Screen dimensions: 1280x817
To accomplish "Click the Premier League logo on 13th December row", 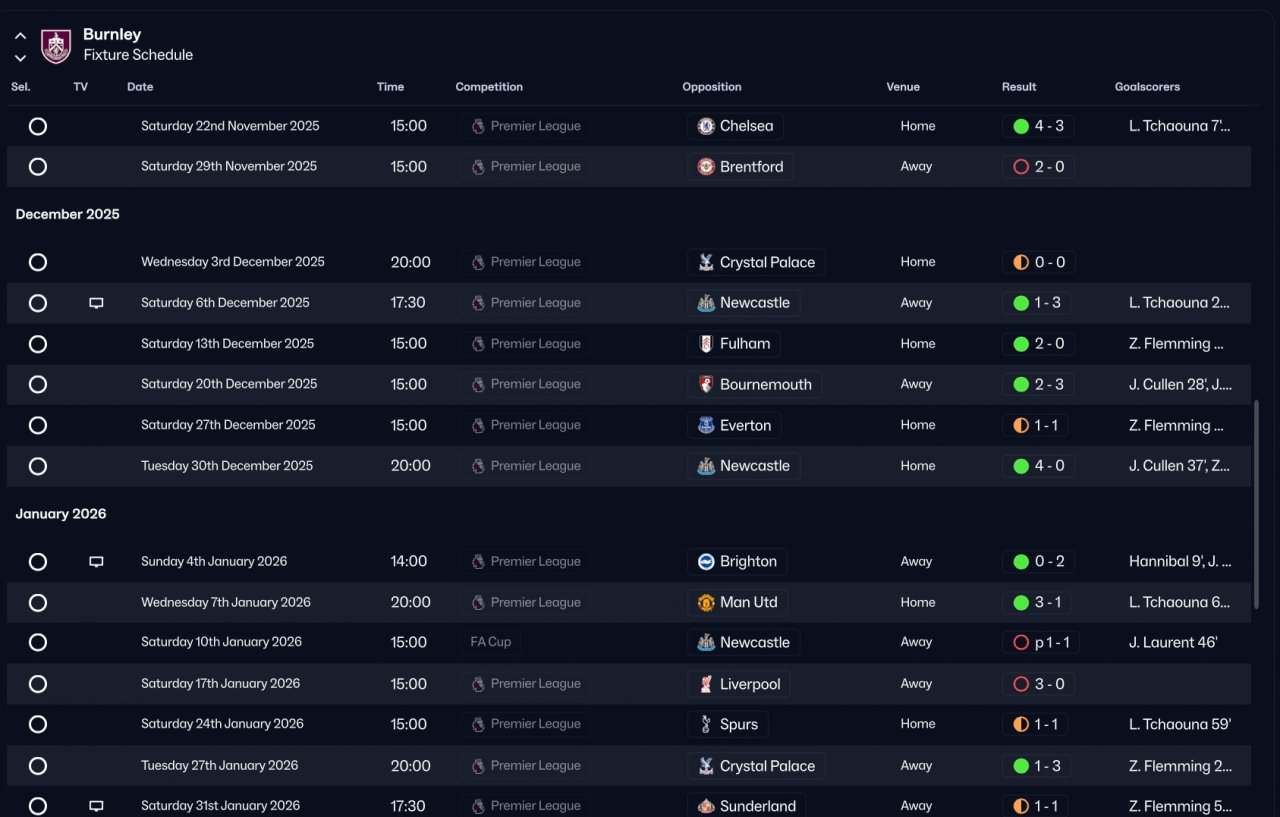I will click(478, 344).
